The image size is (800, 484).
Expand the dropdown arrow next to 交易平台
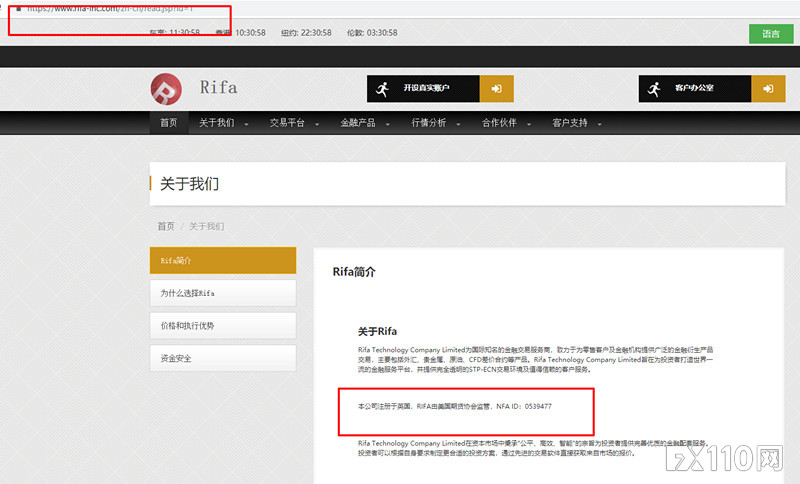[x=317, y=124]
